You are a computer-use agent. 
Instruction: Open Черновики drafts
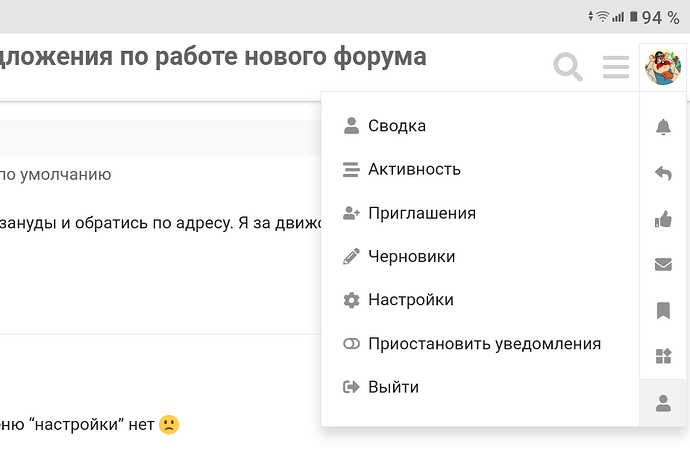[x=480, y=256]
